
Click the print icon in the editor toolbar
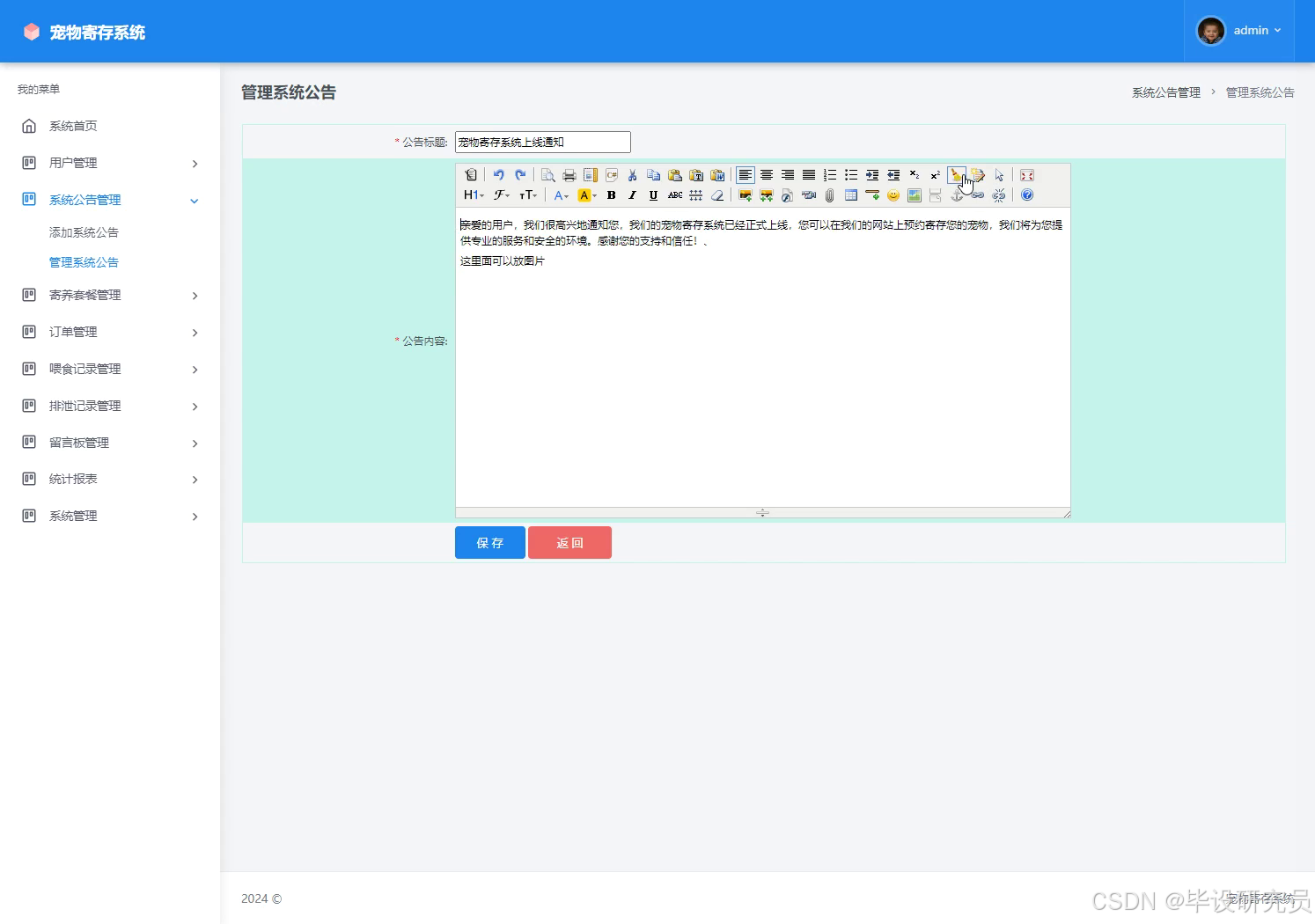click(x=569, y=175)
